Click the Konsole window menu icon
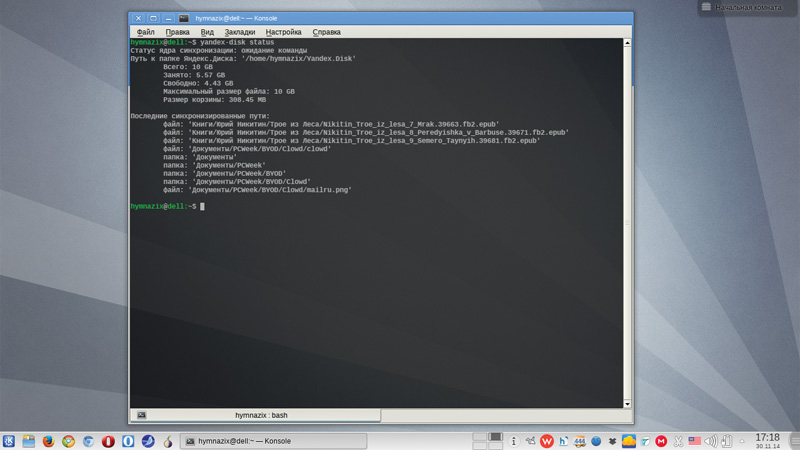The height and width of the screenshot is (450, 800). click(184, 18)
